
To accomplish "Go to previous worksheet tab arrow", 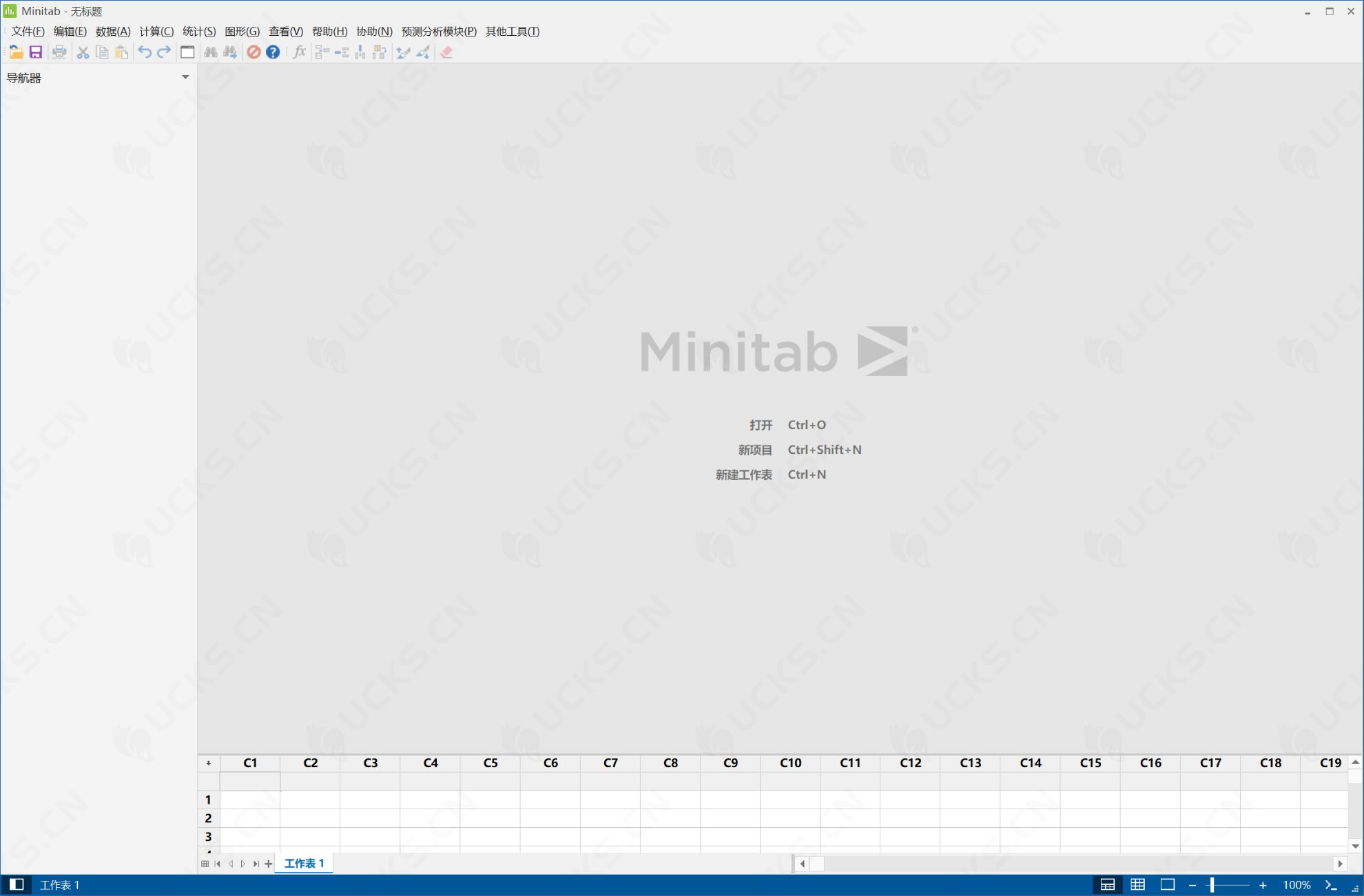I will pyautogui.click(x=231, y=864).
